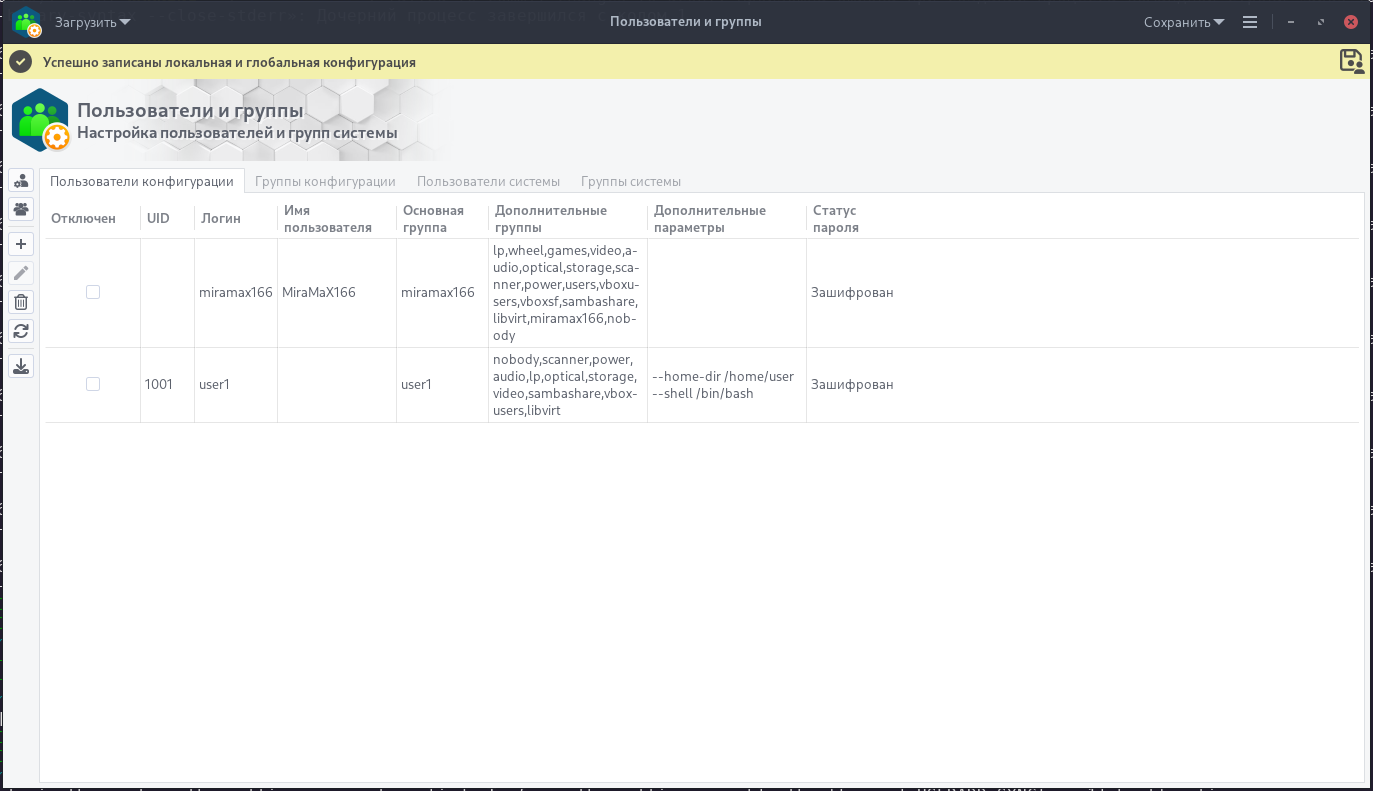Click the download arrow icon in the sidebar
The width and height of the screenshot is (1373, 791).
click(x=21, y=366)
